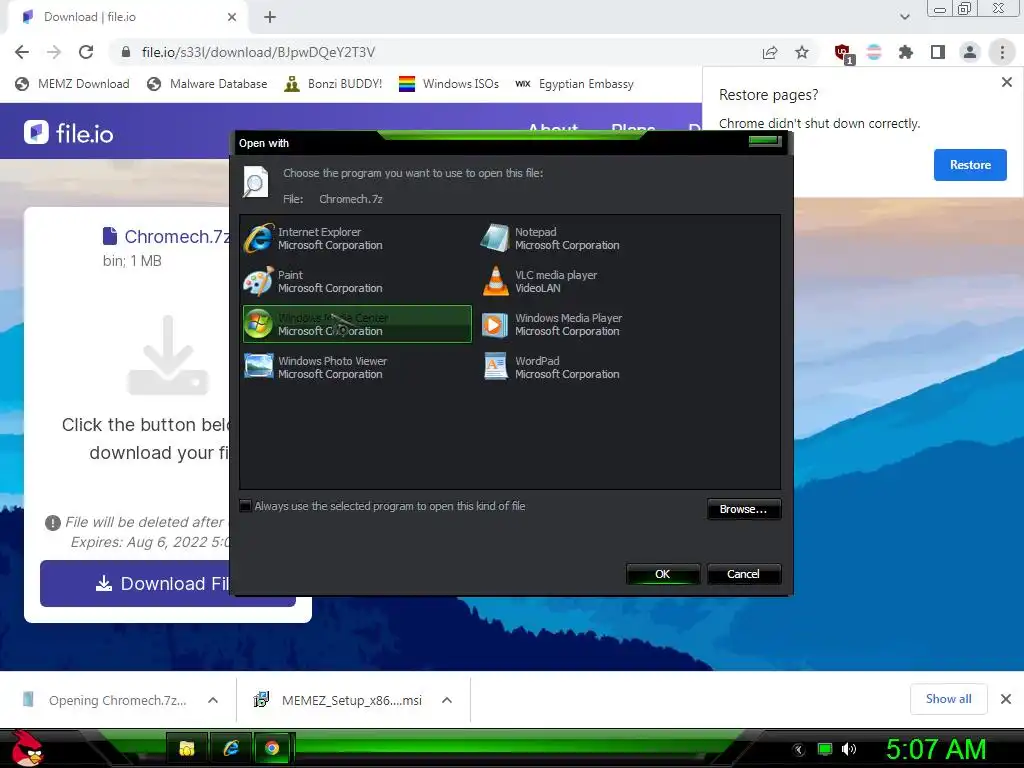Dismiss the Restore pages popup
Screen dimensions: 1024x768
(x=1006, y=82)
